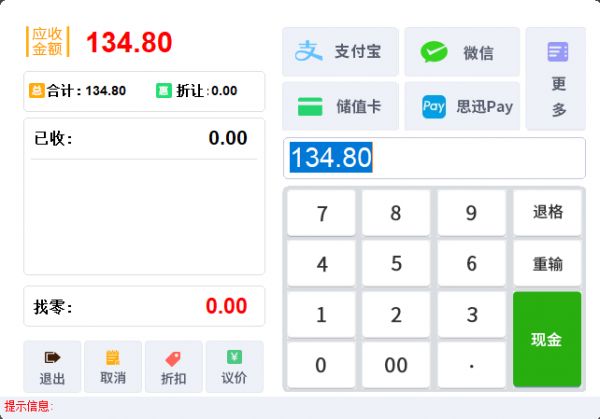
Task: Tap digit 9 on keypad
Action: click(471, 212)
